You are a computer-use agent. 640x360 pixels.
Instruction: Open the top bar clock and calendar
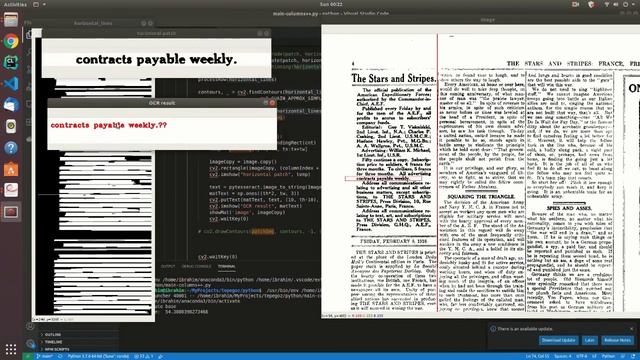coord(331,4)
